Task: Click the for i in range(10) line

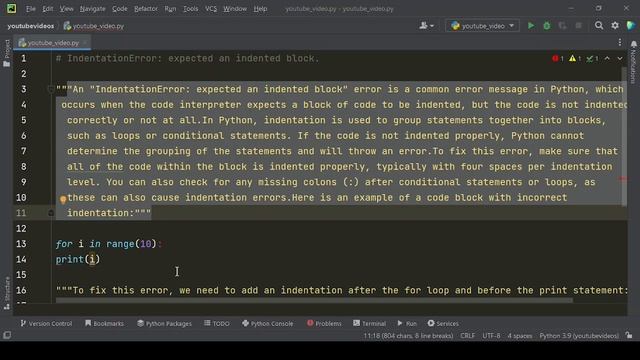Action: point(109,244)
